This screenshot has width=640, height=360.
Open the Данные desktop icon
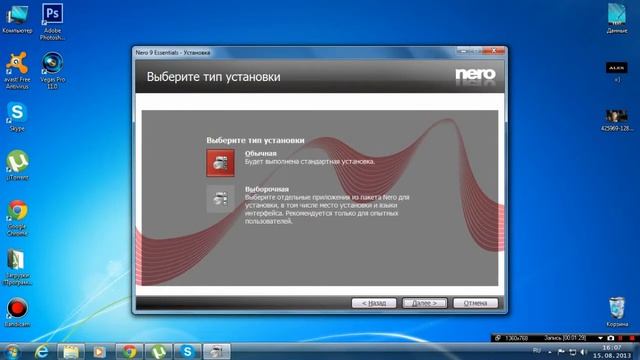coord(617,18)
